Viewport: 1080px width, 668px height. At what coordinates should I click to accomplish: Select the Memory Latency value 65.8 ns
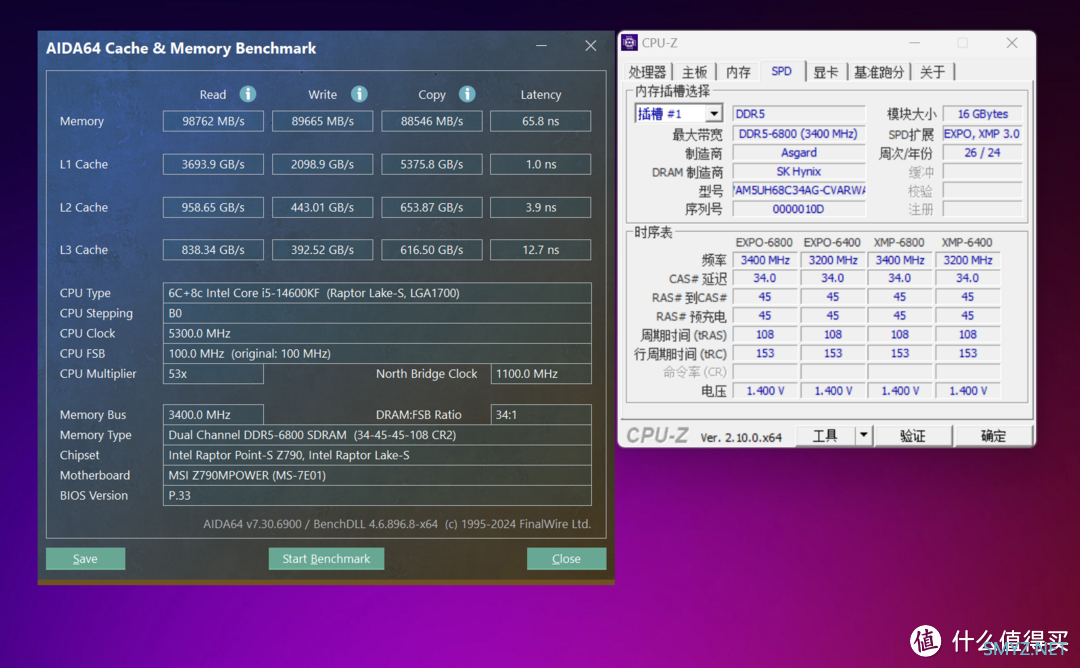541,121
